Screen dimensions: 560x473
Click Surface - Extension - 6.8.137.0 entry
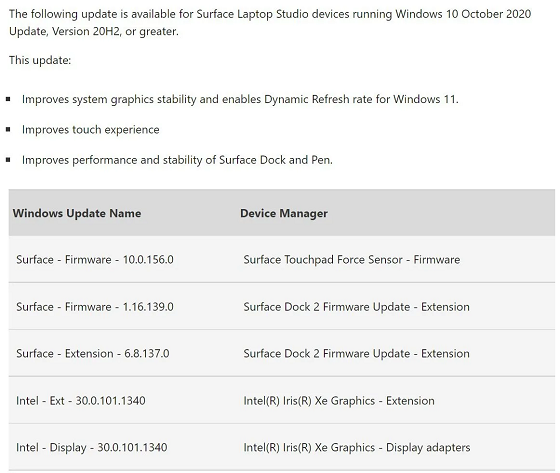point(93,354)
